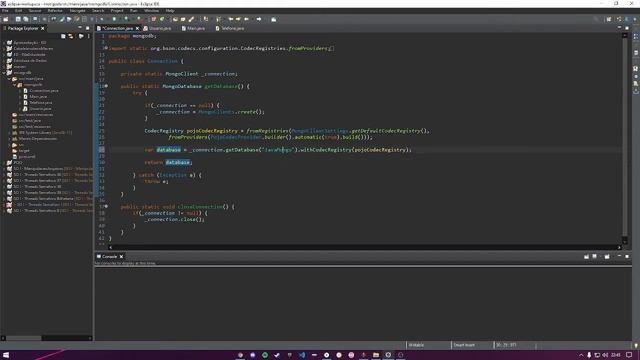The height and width of the screenshot is (360, 640).
Task: Click the green Run toolbar button
Action: [114, 19]
